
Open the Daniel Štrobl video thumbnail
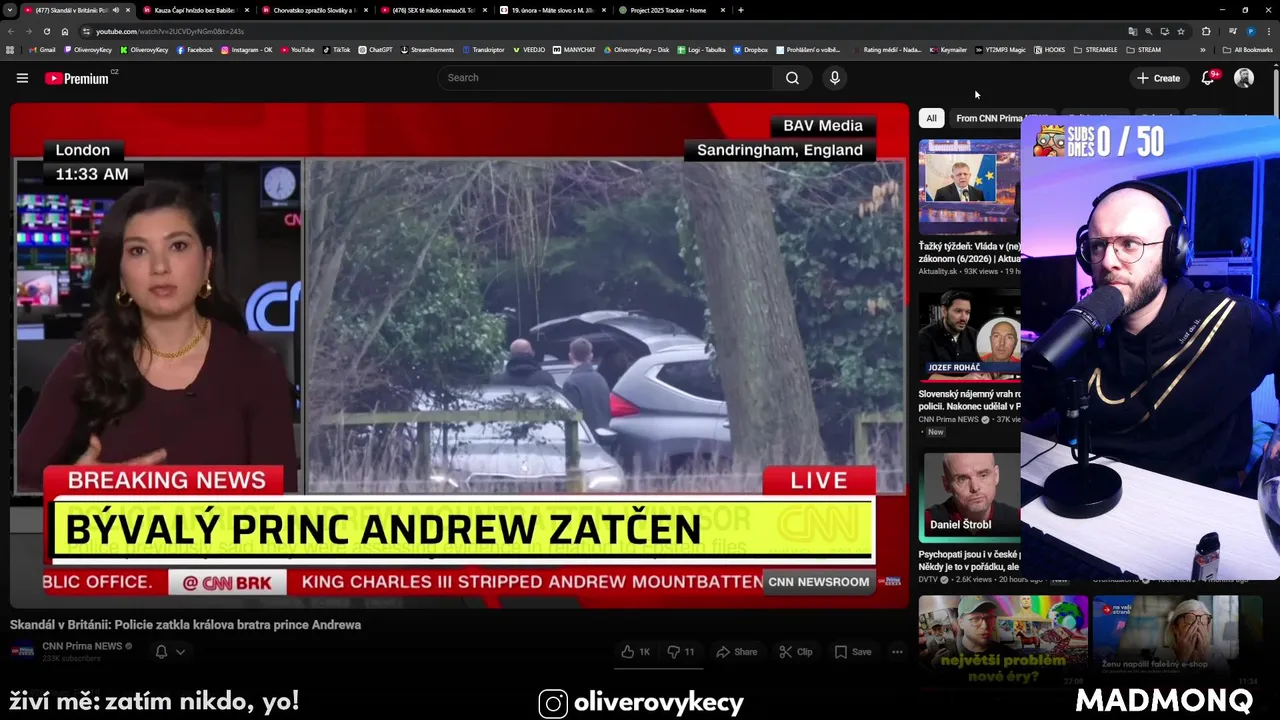tap(969, 496)
